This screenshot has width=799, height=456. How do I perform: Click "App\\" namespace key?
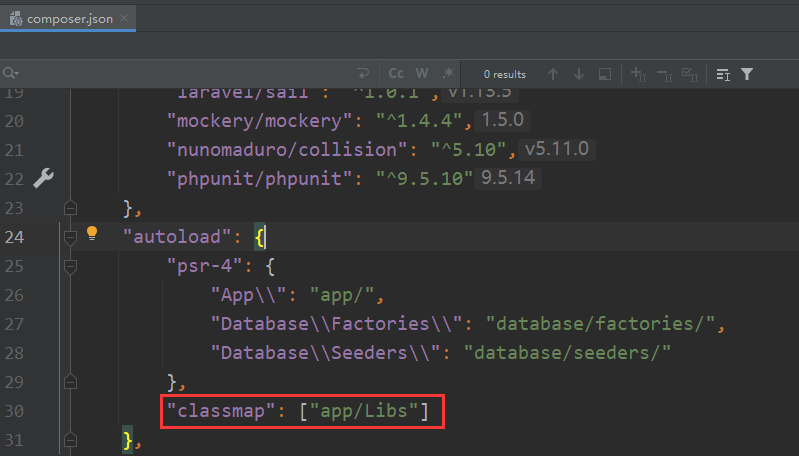[250, 295]
